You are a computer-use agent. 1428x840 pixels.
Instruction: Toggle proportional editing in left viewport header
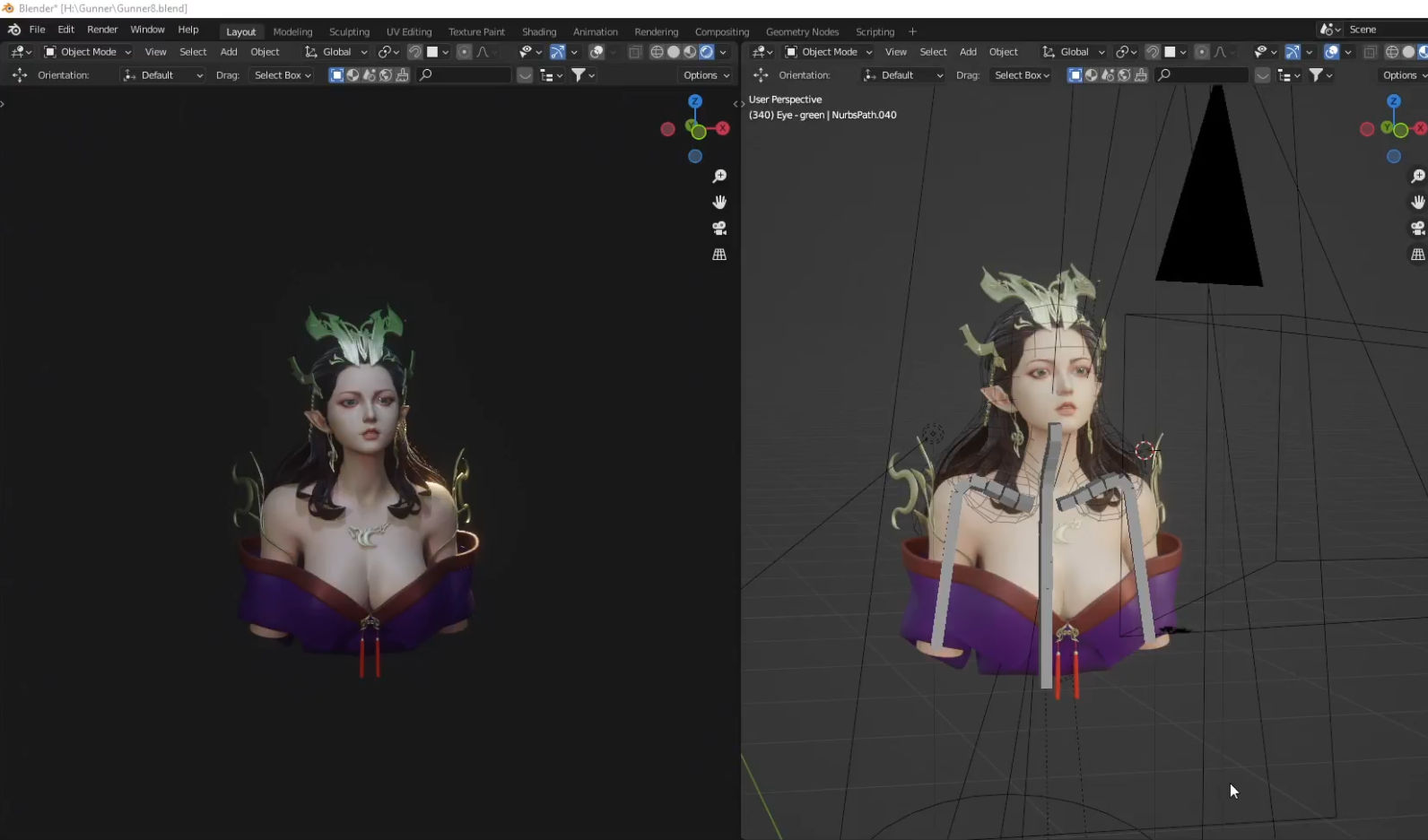(x=464, y=52)
